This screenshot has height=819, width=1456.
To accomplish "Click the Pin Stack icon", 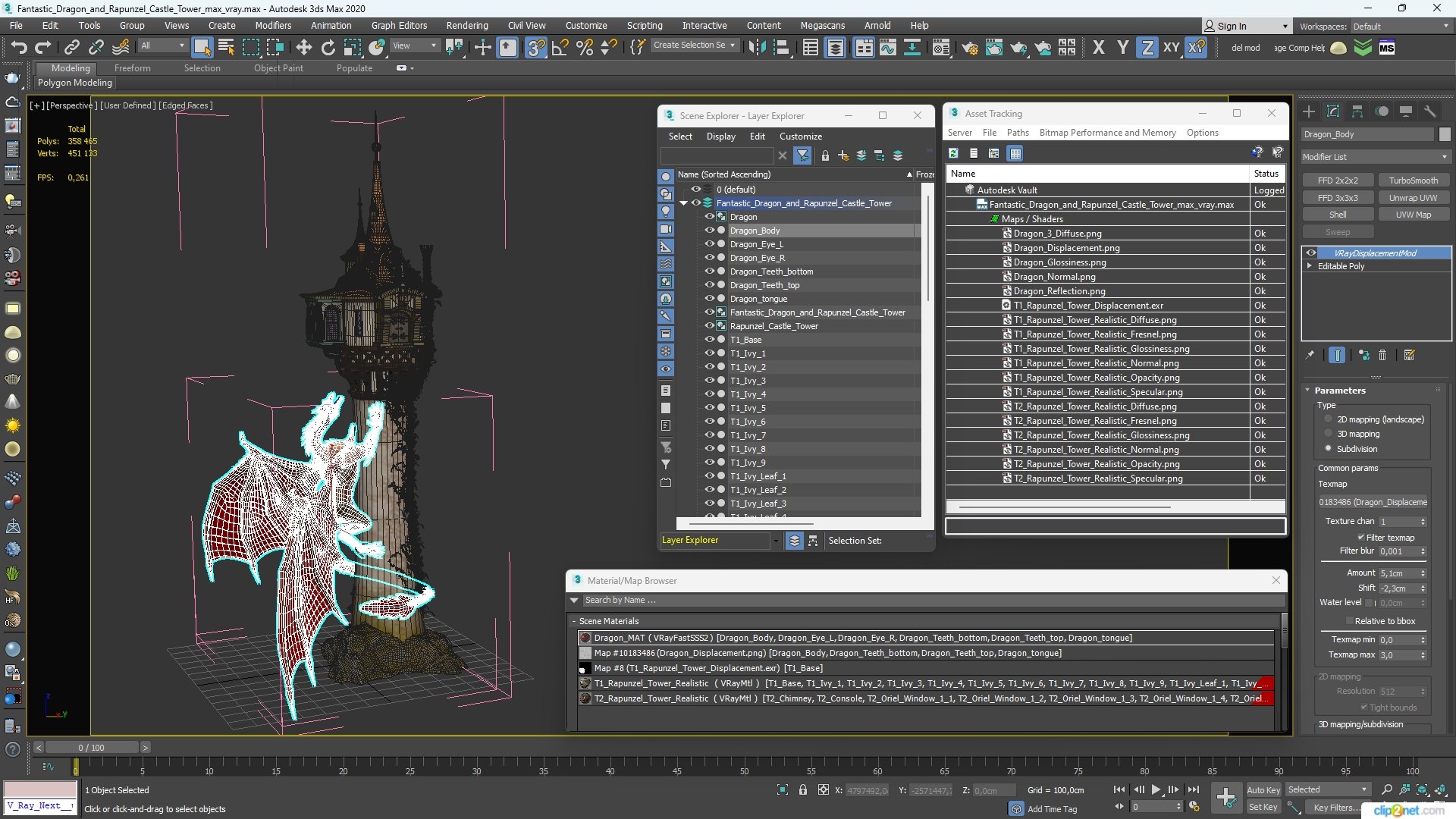I will (1310, 355).
